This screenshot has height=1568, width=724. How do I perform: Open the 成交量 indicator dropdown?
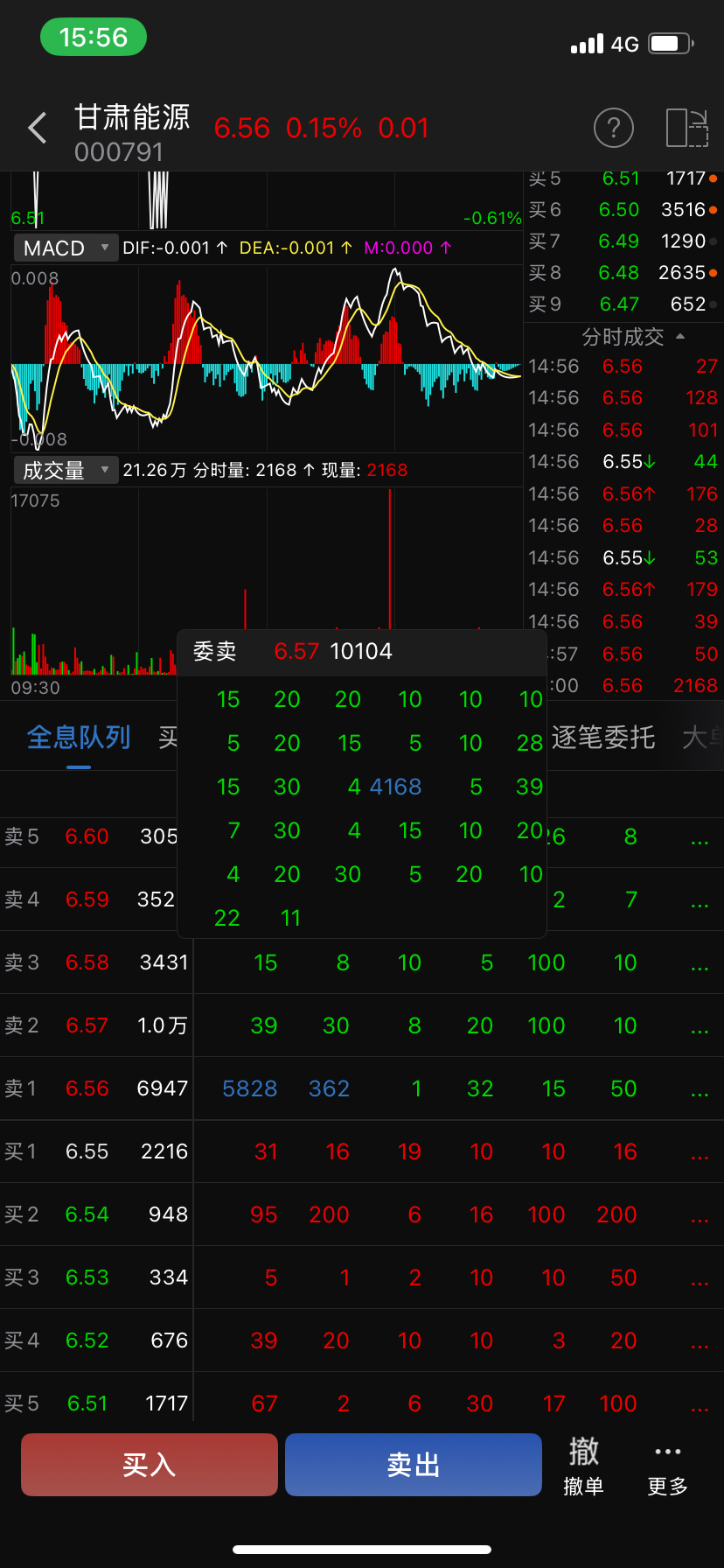(66, 471)
